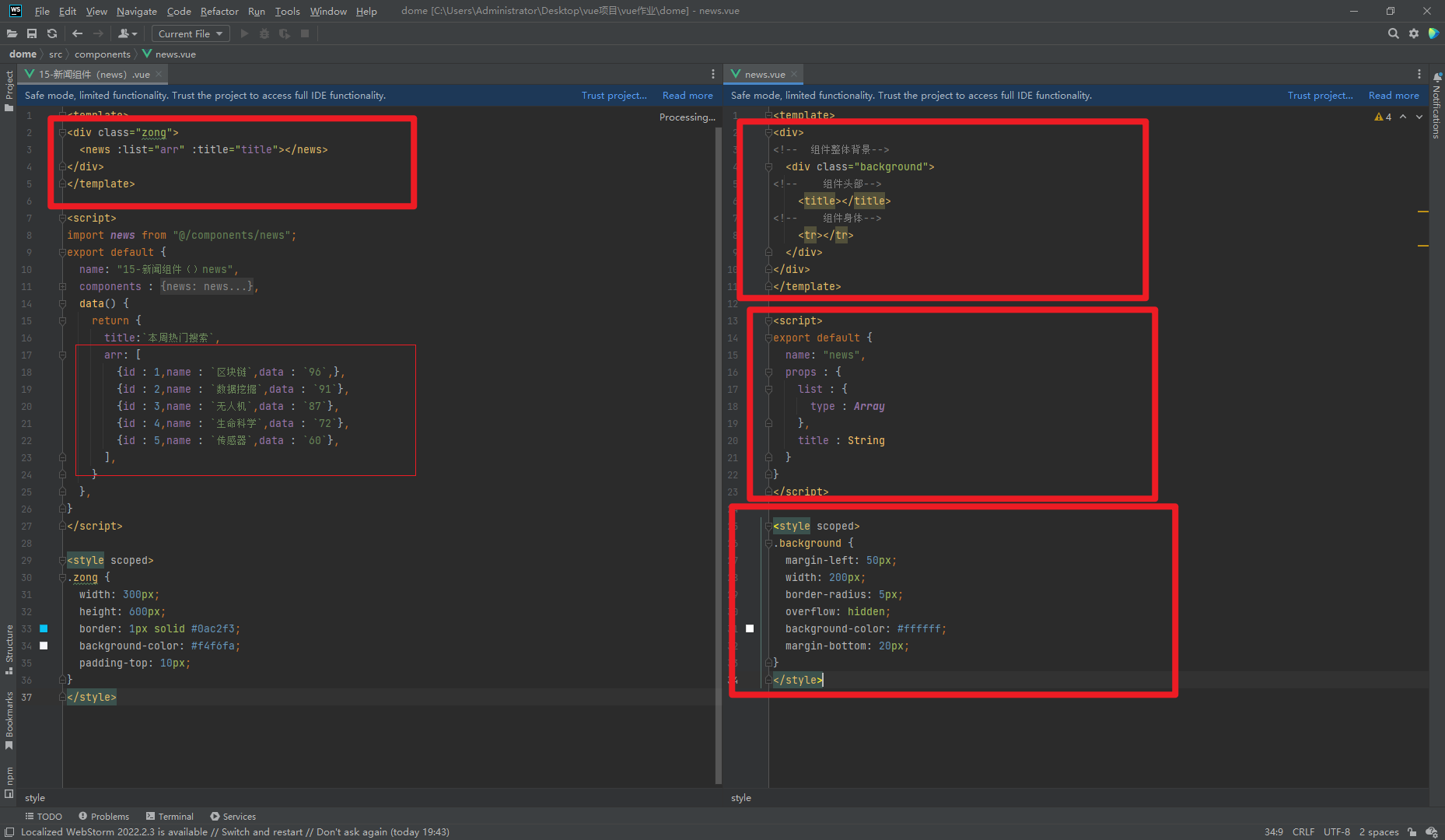
Task: Open the Code With Me dropdown
Action: click(x=127, y=33)
